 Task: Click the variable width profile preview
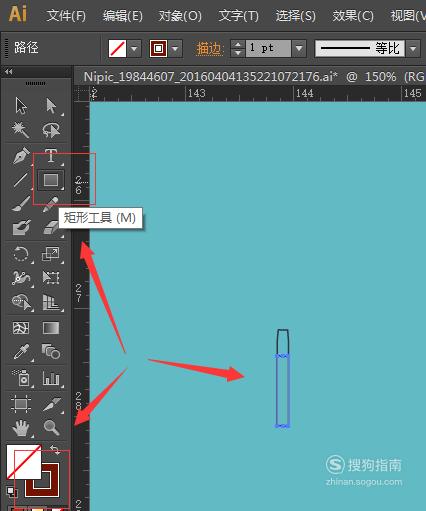(x=360, y=49)
